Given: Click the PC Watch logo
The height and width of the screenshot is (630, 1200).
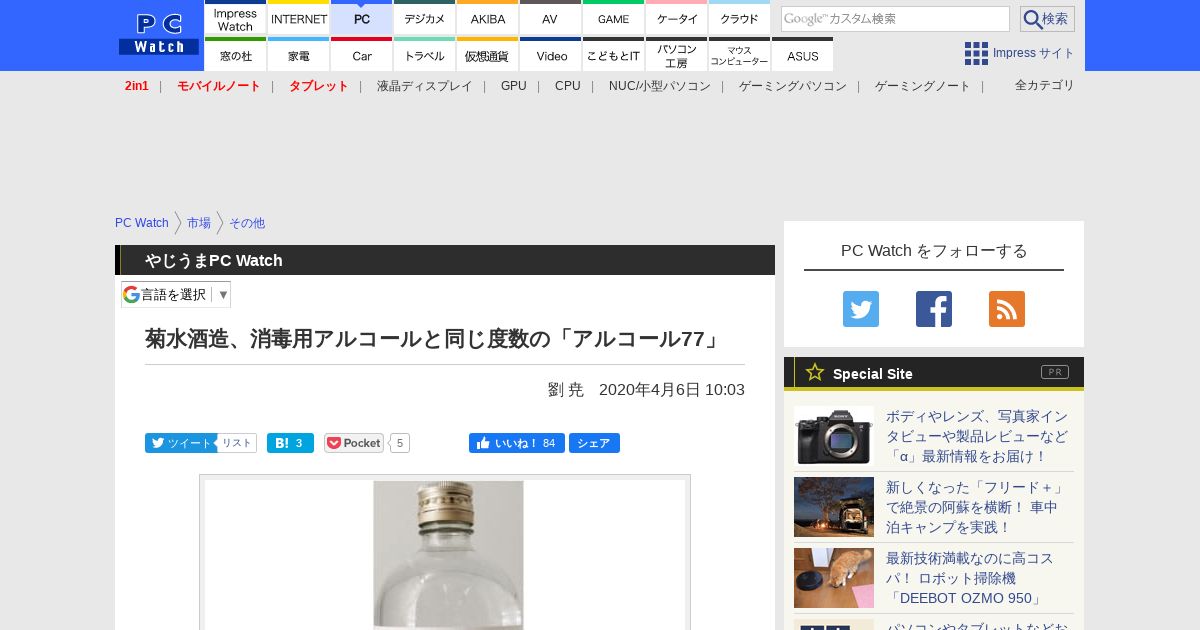Looking at the screenshot, I should (x=159, y=35).
